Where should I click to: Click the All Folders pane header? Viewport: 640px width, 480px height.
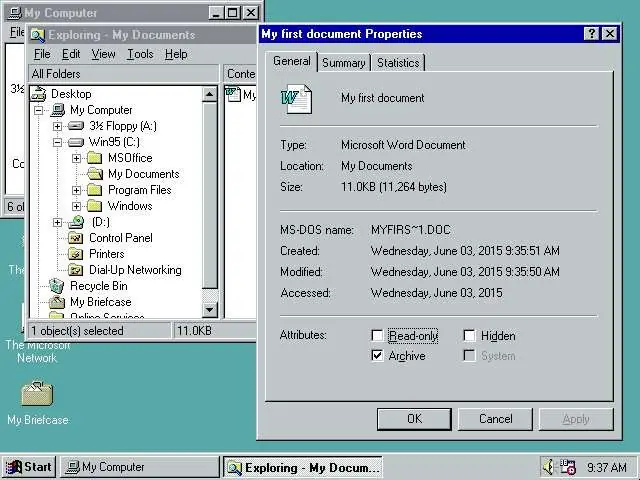click(x=124, y=74)
